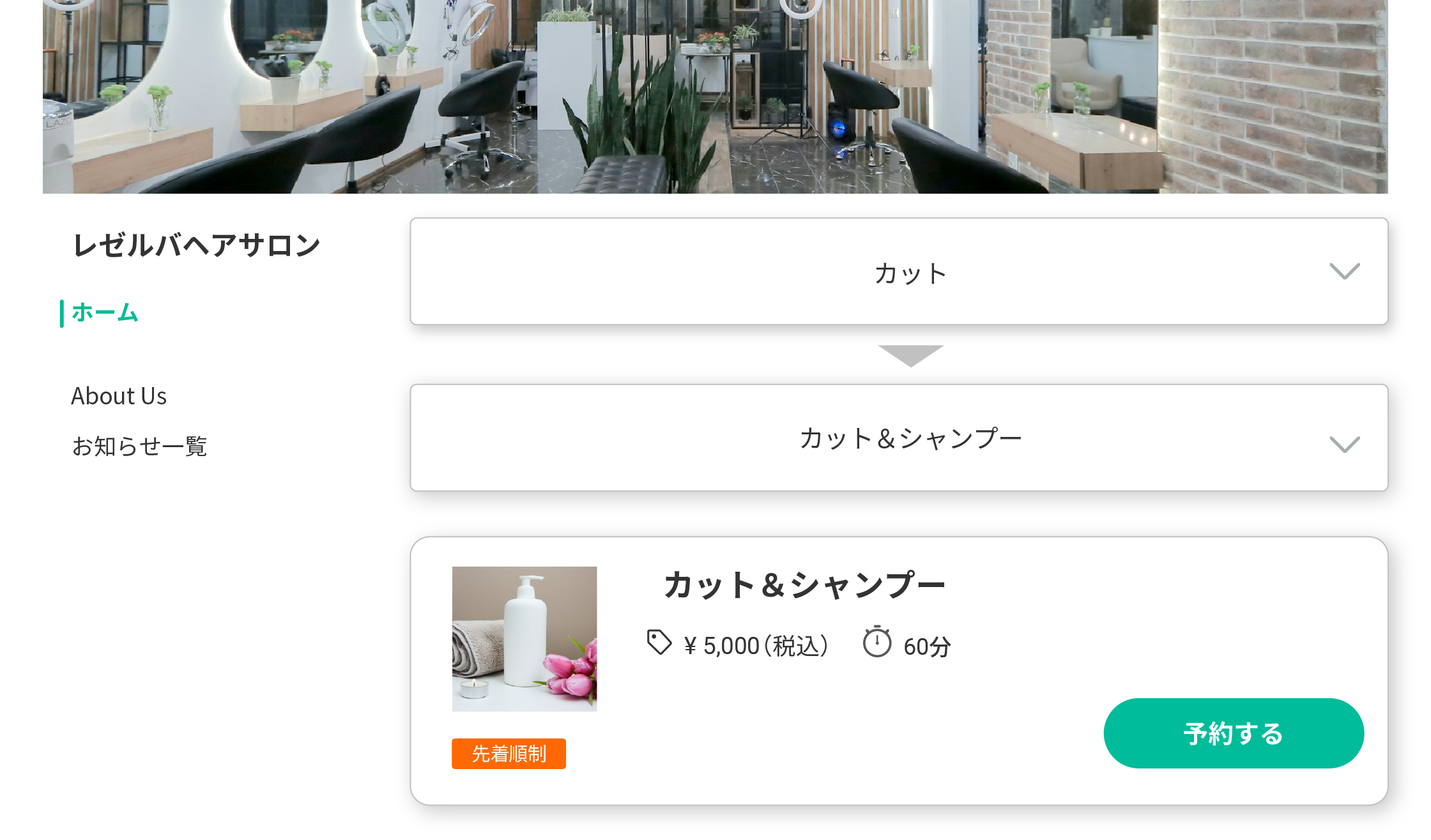Click the stopwatch duration icon
Viewport: 1431px width, 840px height.
877,642
